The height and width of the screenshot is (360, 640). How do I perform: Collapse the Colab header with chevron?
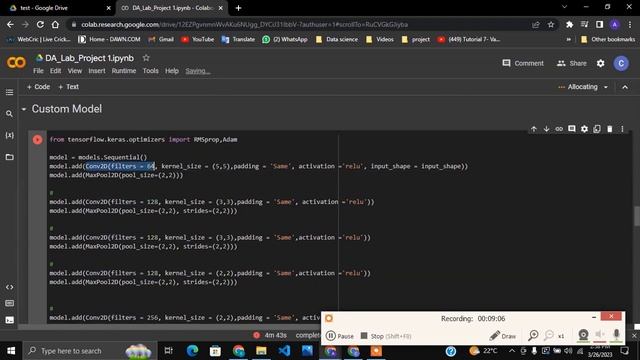pos(625,87)
